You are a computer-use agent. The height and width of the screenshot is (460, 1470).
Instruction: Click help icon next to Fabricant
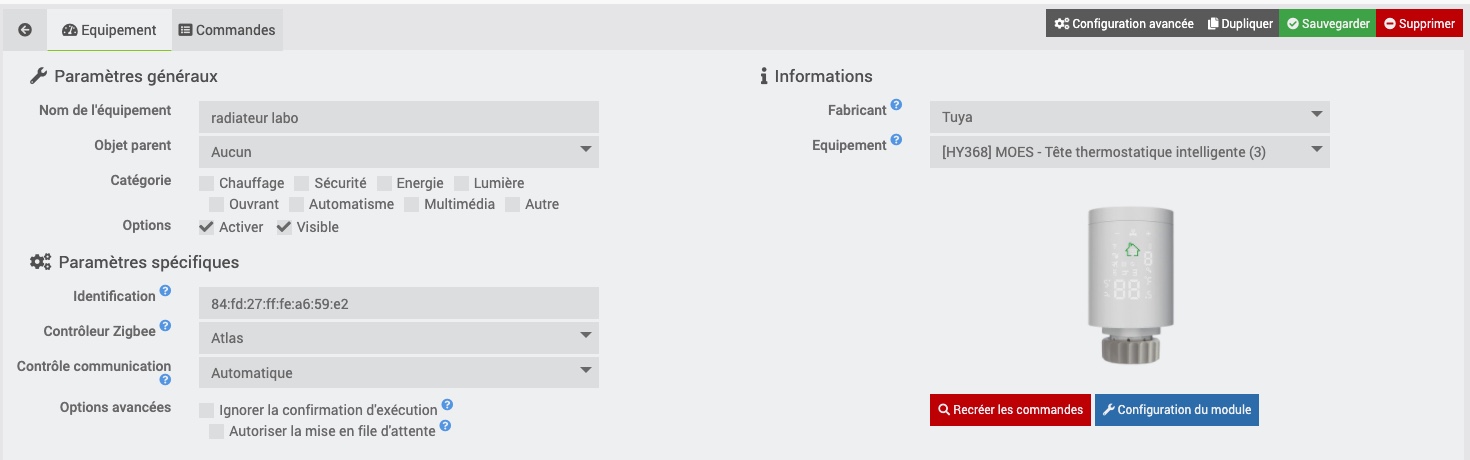[896, 105]
